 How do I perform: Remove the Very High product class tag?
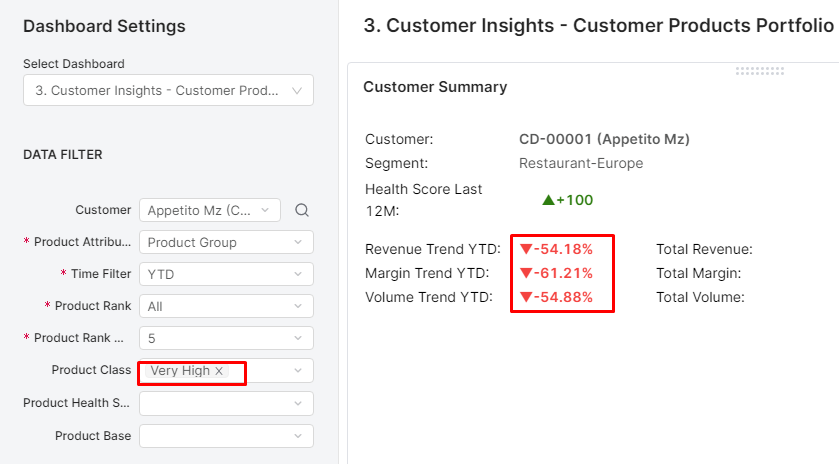pyautogui.click(x=219, y=371)
